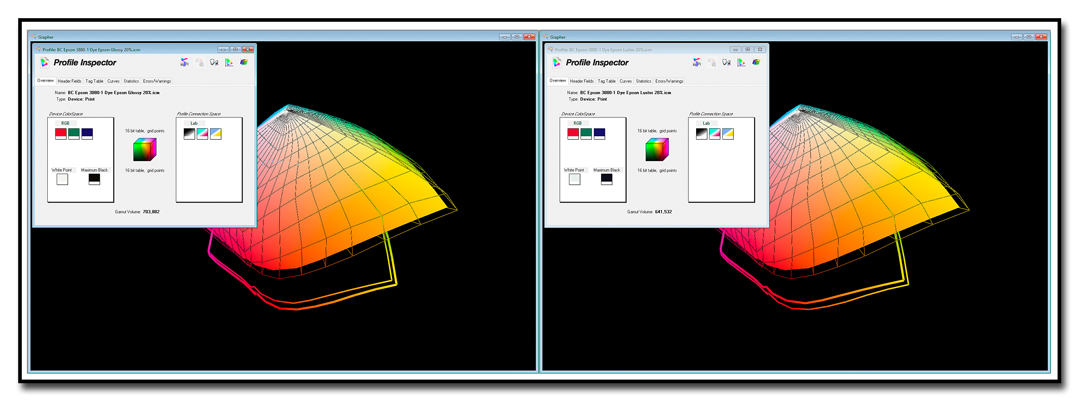1079x401 pixels.
Task: Click the 3D color cube in Glossy profile window
Action: pos(145,150)
